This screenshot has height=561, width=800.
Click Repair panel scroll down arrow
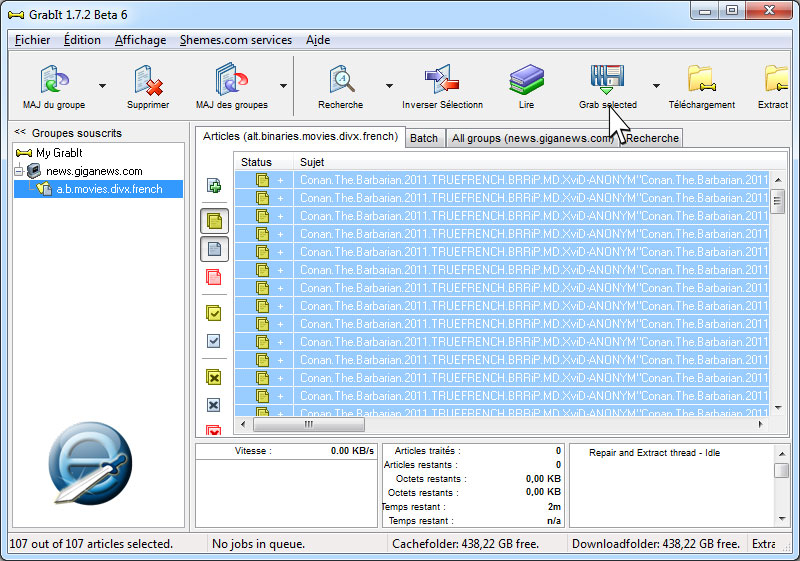click(x=781, y=519)
